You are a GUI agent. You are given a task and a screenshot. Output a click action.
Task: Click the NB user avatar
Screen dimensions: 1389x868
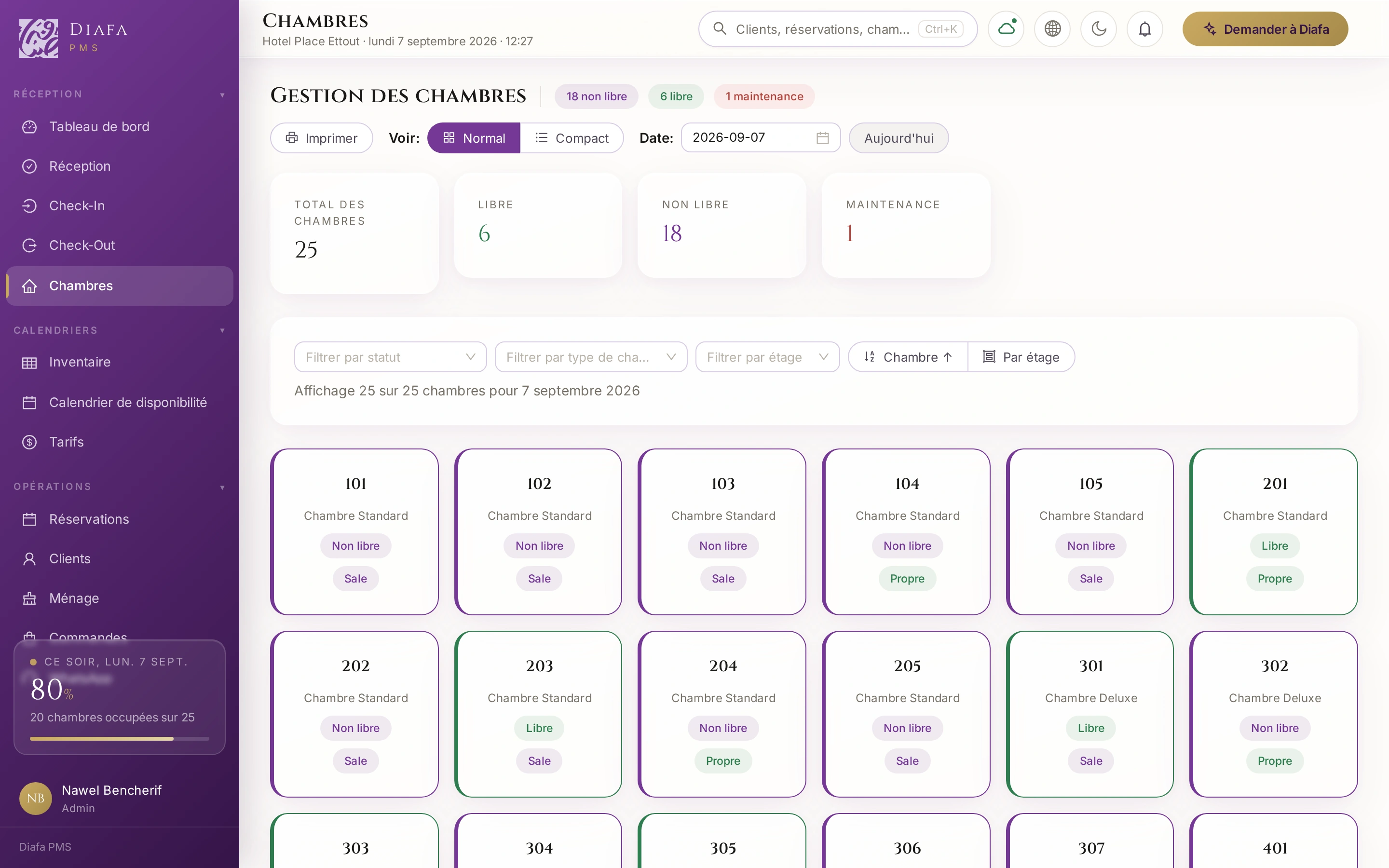click(36, 798)
